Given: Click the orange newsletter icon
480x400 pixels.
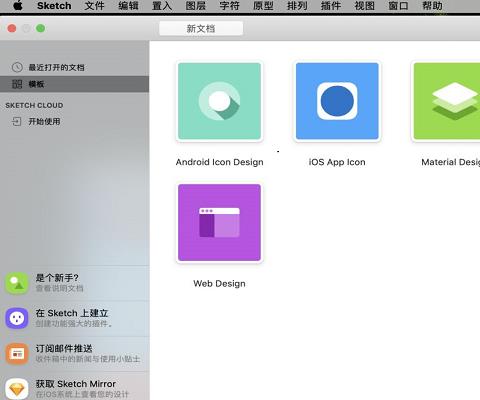Looking at the screenshot, I should point(17,354).
